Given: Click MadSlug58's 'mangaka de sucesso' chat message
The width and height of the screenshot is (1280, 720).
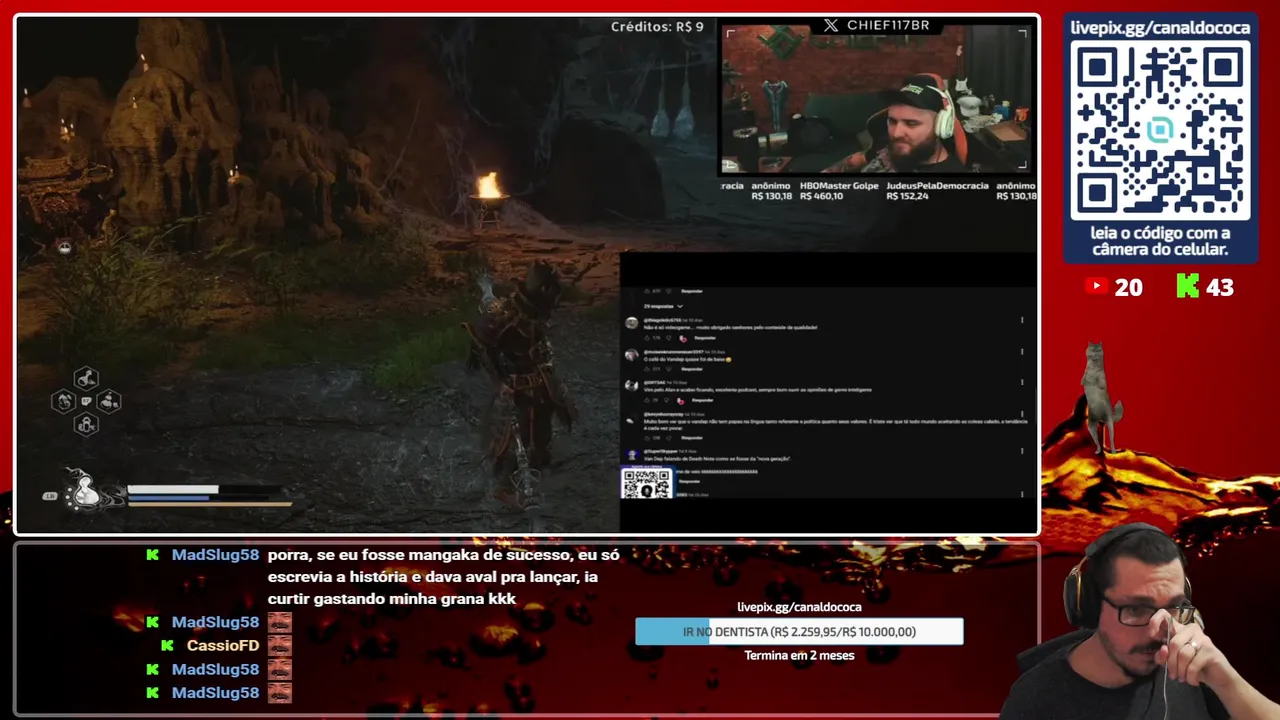Looking at the screenshot, I should [x=443, y=577].
